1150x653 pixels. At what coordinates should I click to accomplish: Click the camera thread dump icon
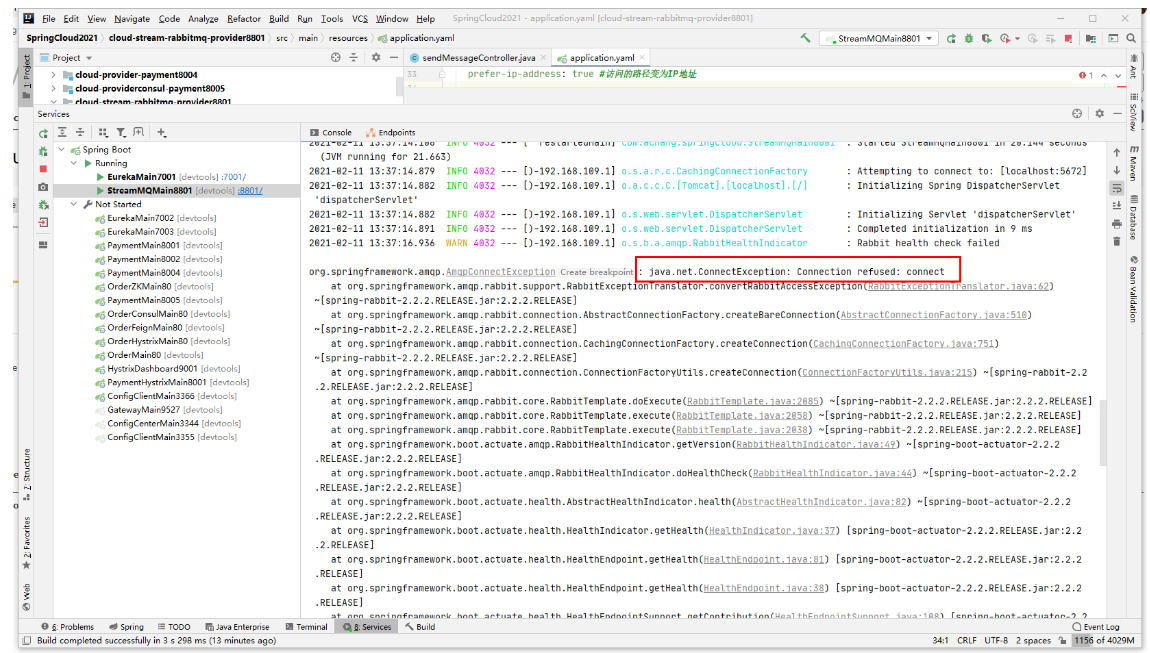click(43, 187)
